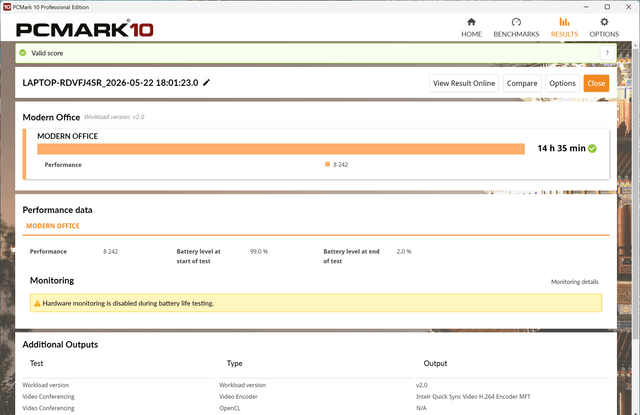Open the Home navigation icon

point(471,22)
